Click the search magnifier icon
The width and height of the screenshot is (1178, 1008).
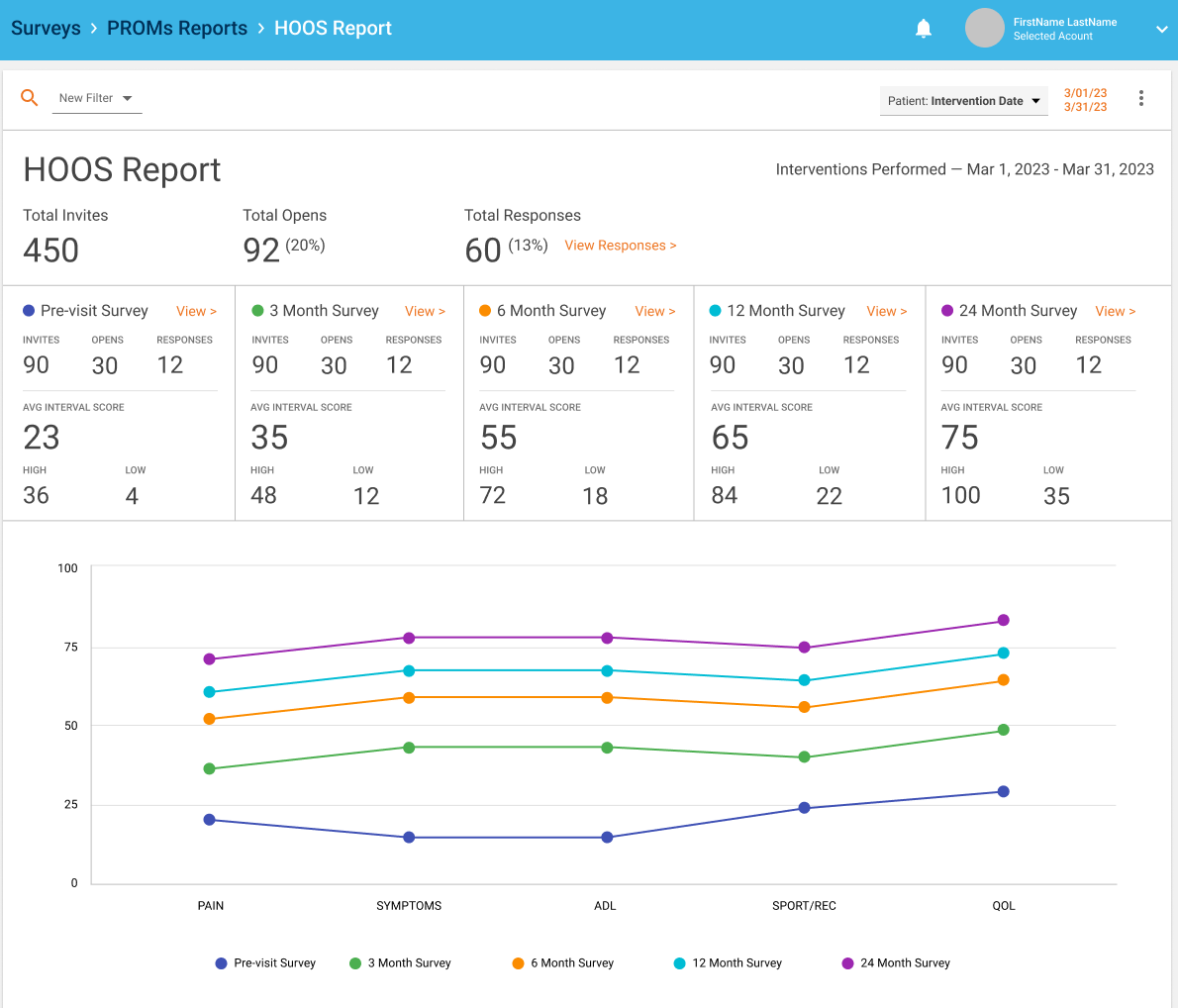[x=30, y=98]
